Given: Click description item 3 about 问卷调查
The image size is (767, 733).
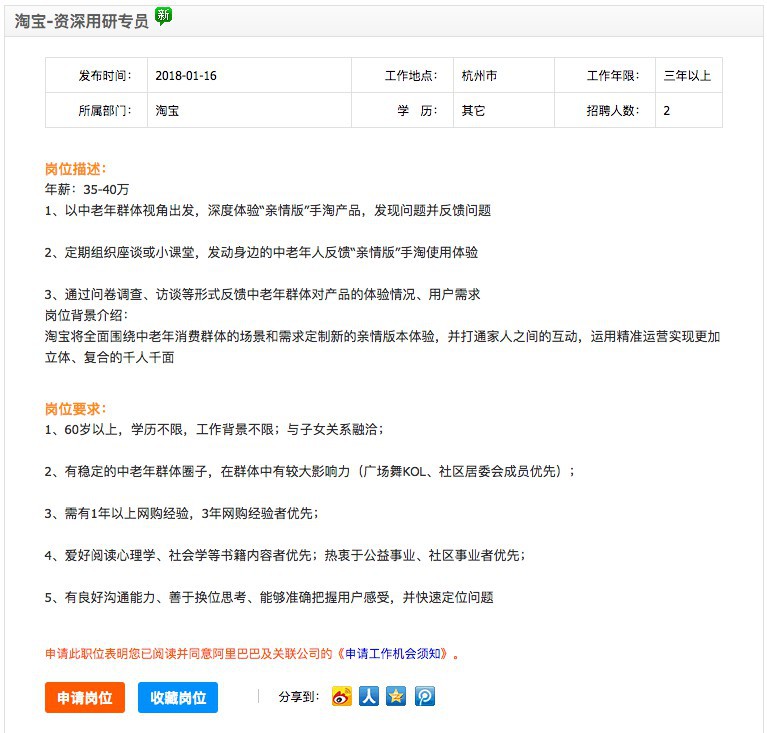Looking at the screenshot, I should click(x=263, y=295).
